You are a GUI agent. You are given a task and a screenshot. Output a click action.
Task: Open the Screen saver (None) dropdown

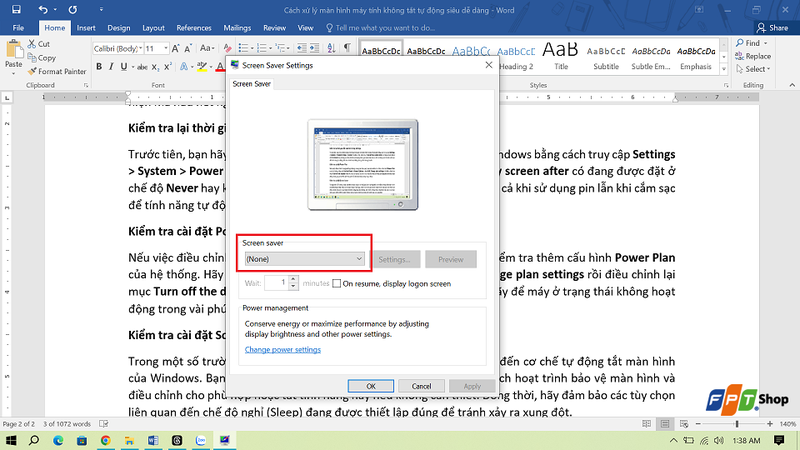click(x=305, y=259)
